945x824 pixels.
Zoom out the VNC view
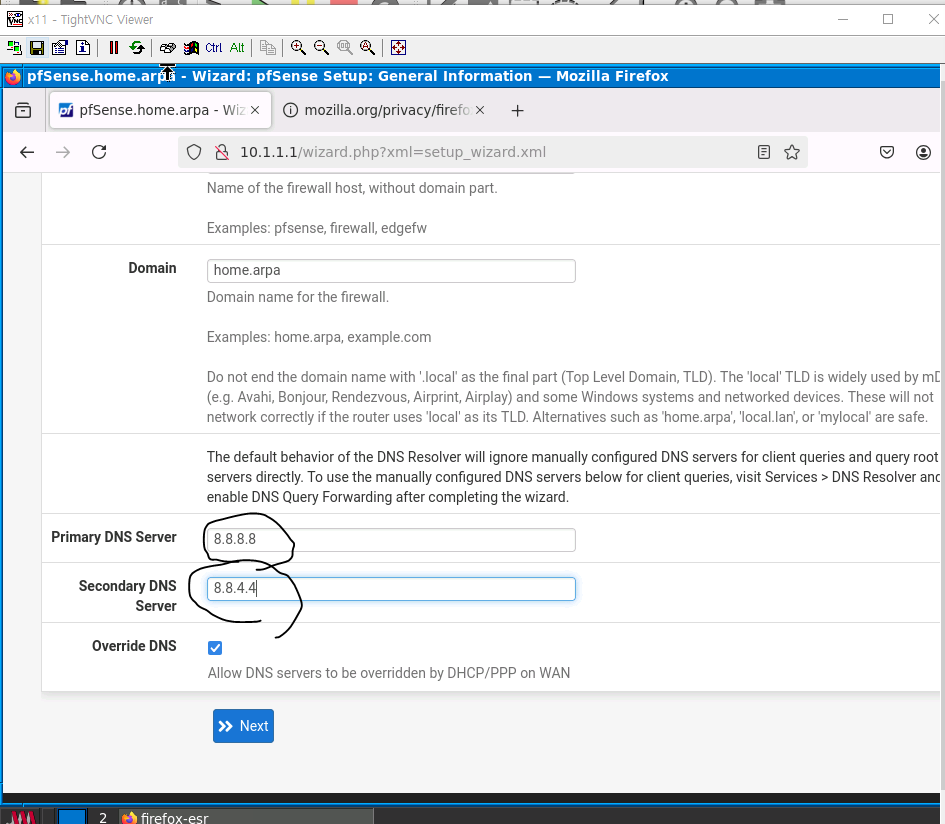[x=321, y=48]
